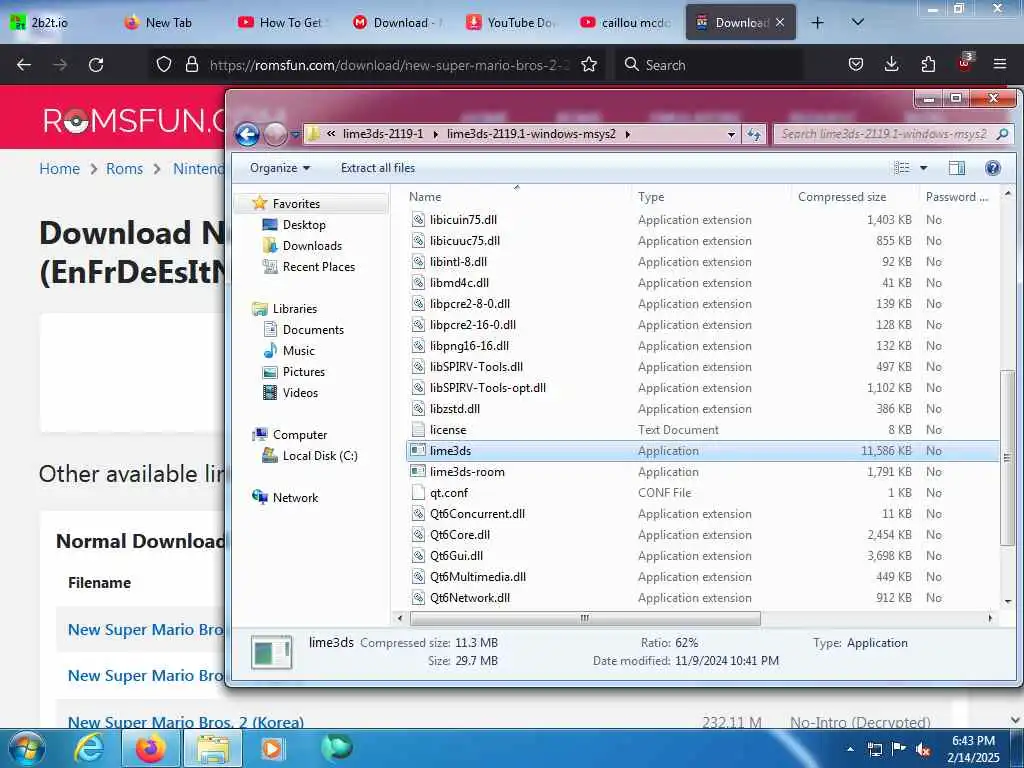
Task: Sort by Compressed size column header
Action: pyautogui.click(x=854, y=197)
